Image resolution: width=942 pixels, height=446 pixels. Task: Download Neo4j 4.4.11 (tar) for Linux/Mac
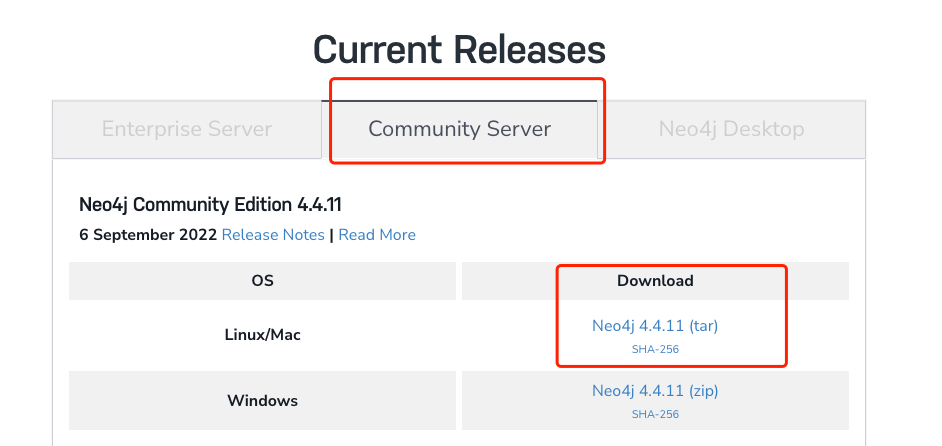click(655, 326)
